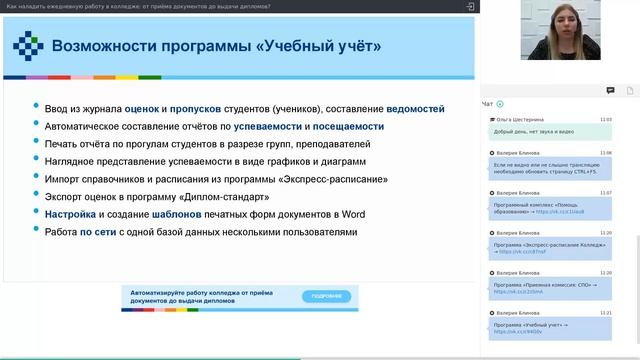
Task: Click the «Чат» panel heading
Action: 487,104
